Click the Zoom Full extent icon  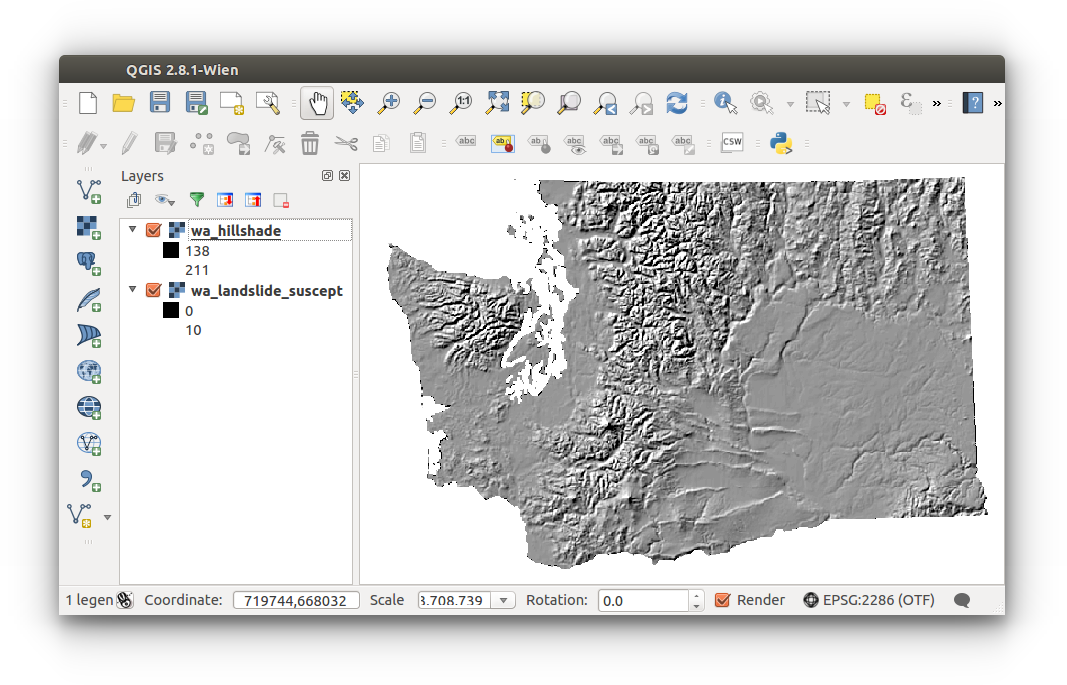pos(497,103)
